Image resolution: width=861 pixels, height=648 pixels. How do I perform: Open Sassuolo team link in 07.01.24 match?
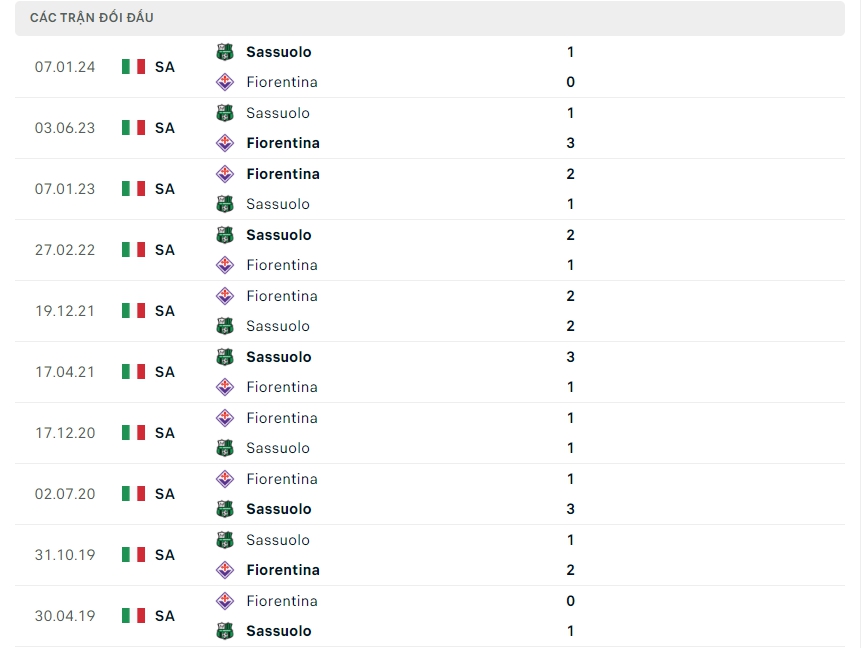279,52
